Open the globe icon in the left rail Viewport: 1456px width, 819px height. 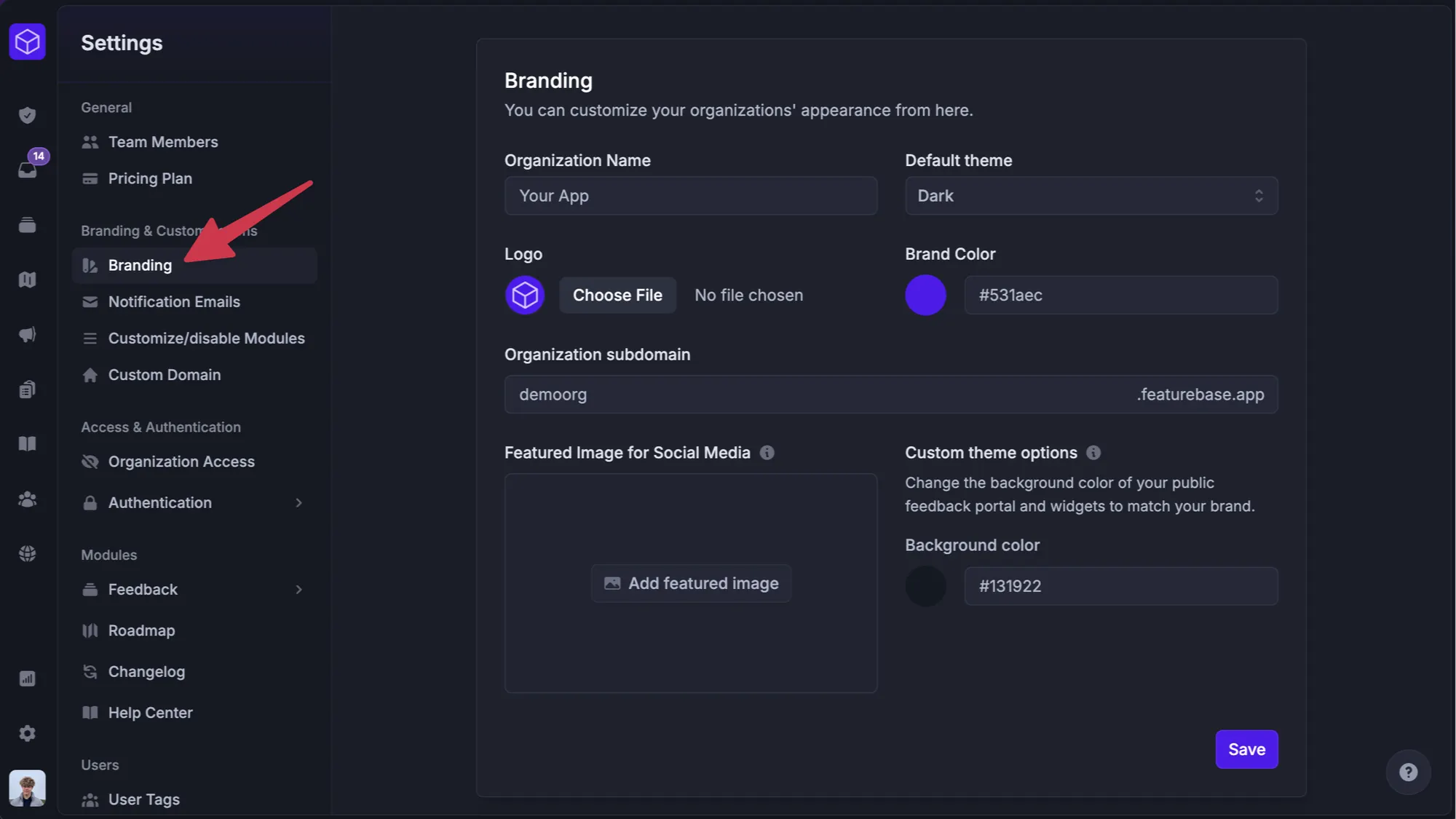point(27,554)
